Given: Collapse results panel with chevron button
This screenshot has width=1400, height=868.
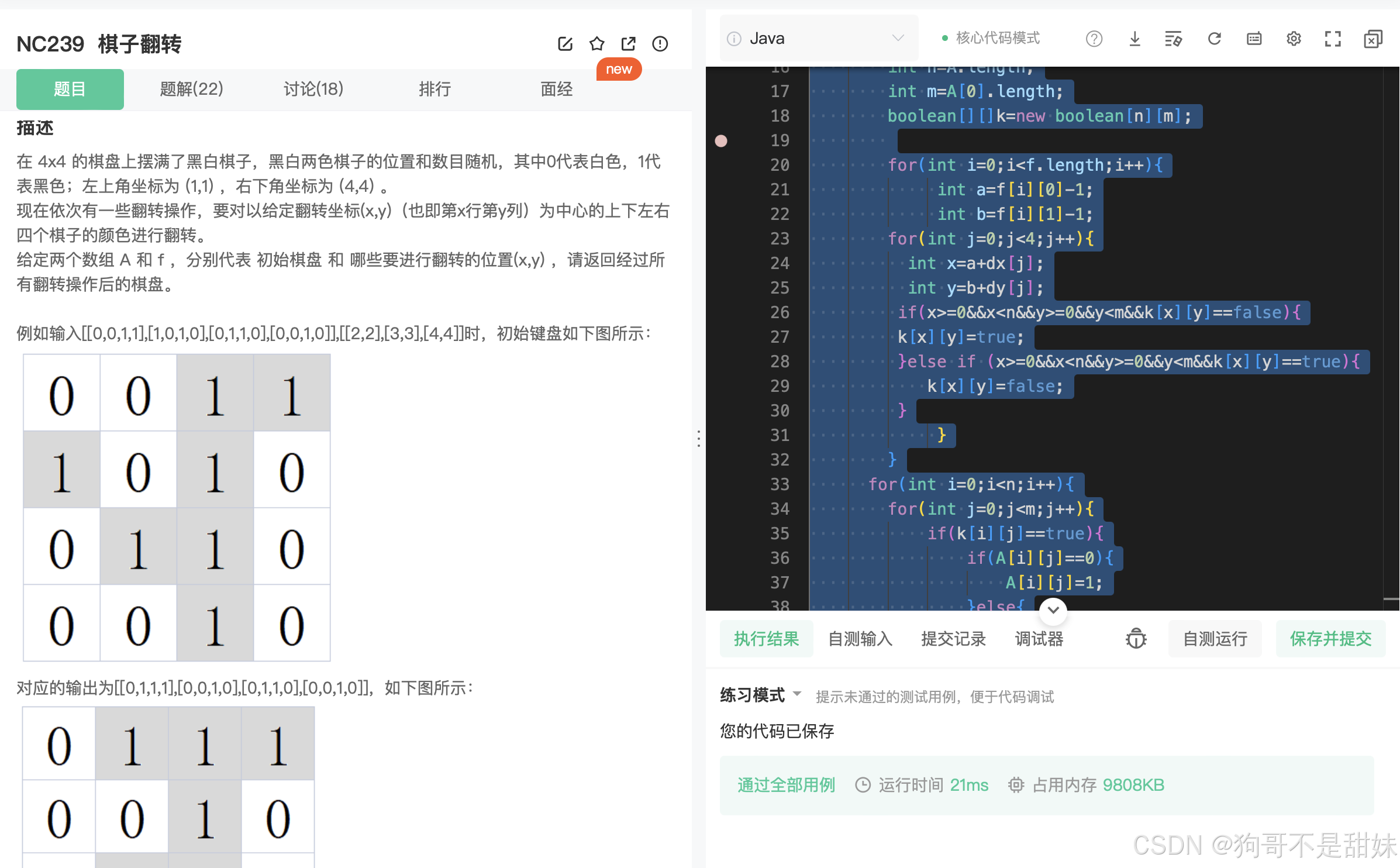Looking at the screenshot, I should pyautogui.click(x=1053, y=610).
